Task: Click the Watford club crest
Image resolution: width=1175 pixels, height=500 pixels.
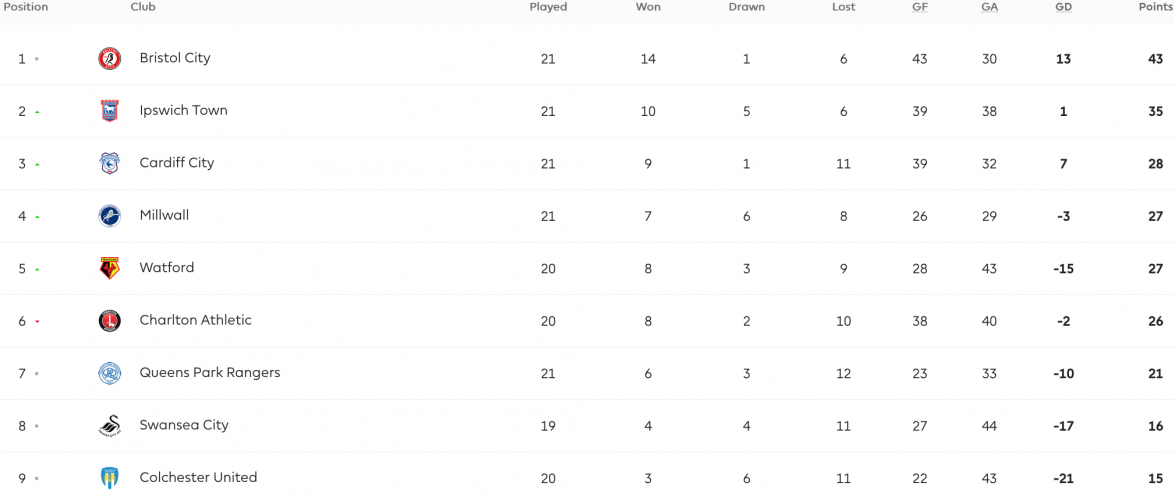Action: coord(109,268)
